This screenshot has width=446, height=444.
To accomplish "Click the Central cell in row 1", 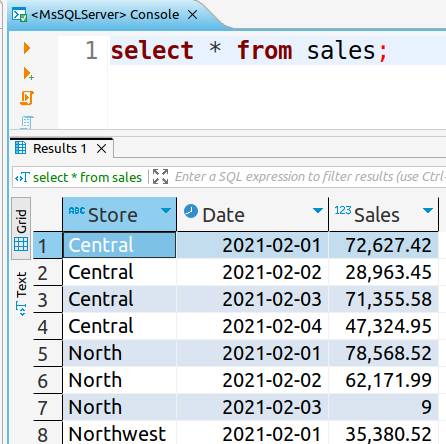I will [x=119, y=245].
